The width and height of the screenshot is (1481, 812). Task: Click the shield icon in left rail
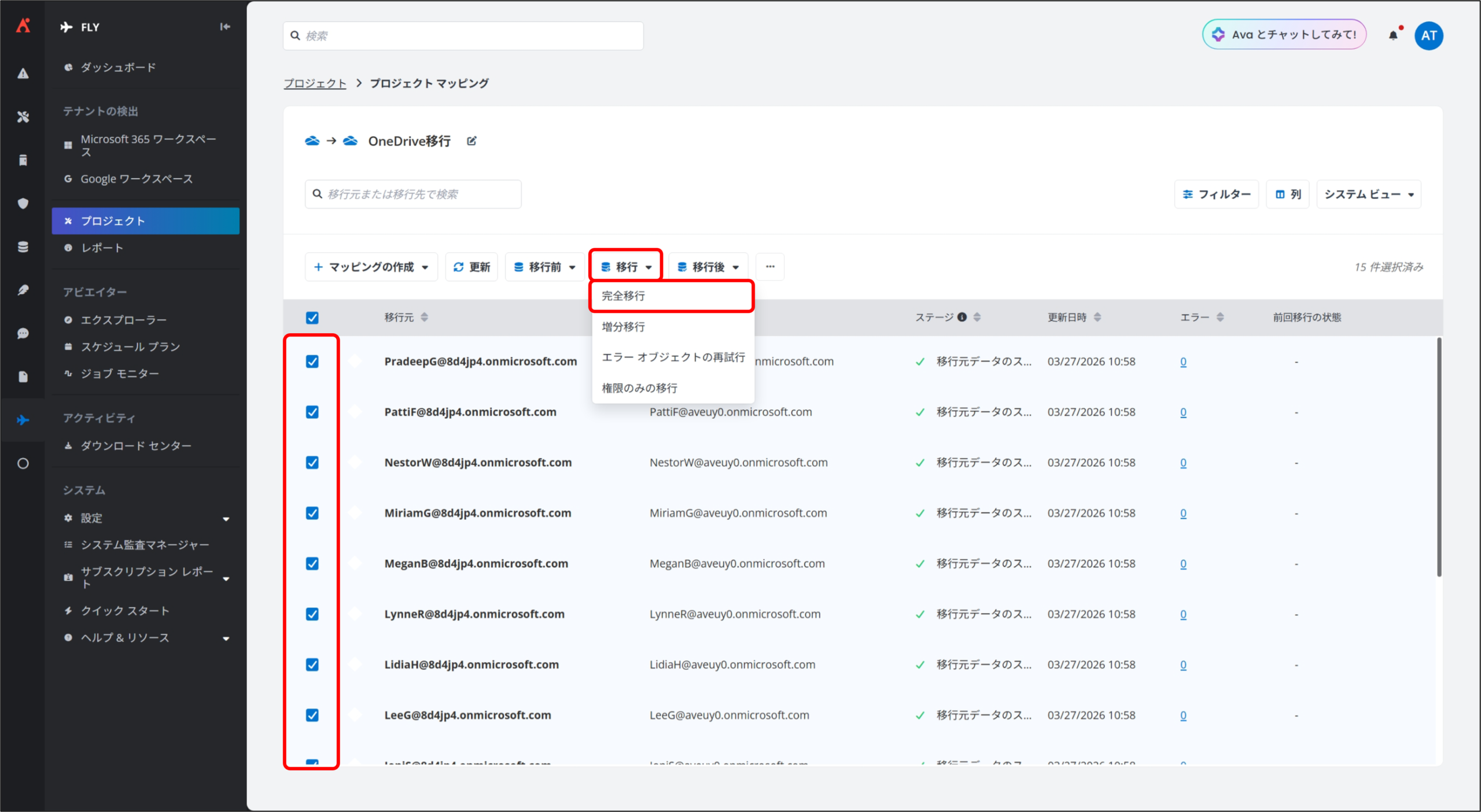pos(23,204)
